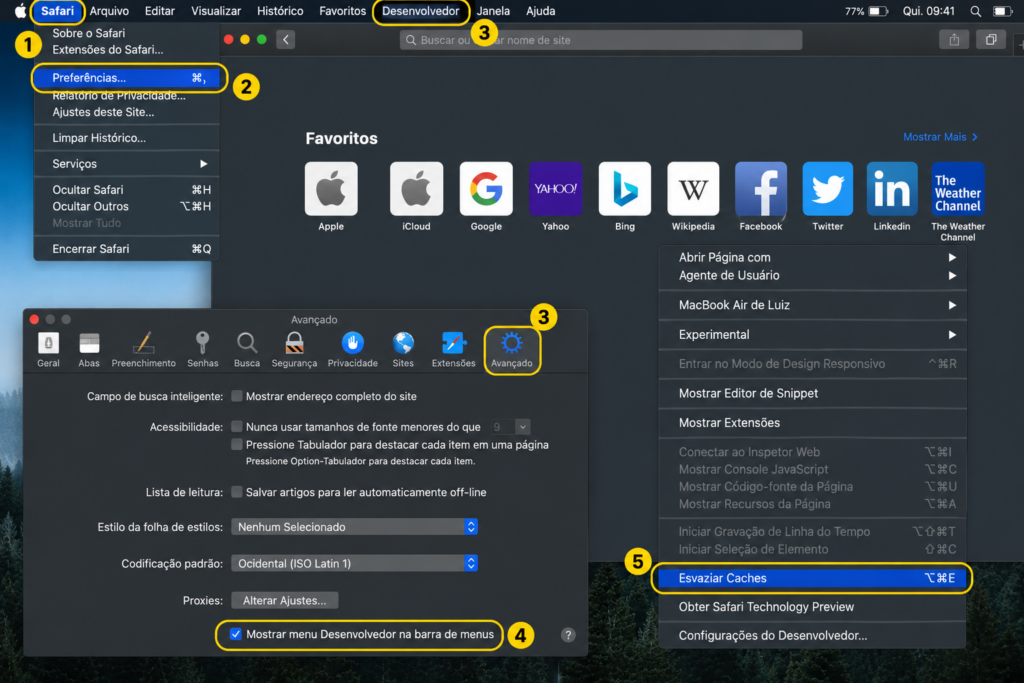The height and width of the screenshot is (683, 1024).
Task: Open Spotlight search magnifier in menu bar
Action: [x=975, y=11]
